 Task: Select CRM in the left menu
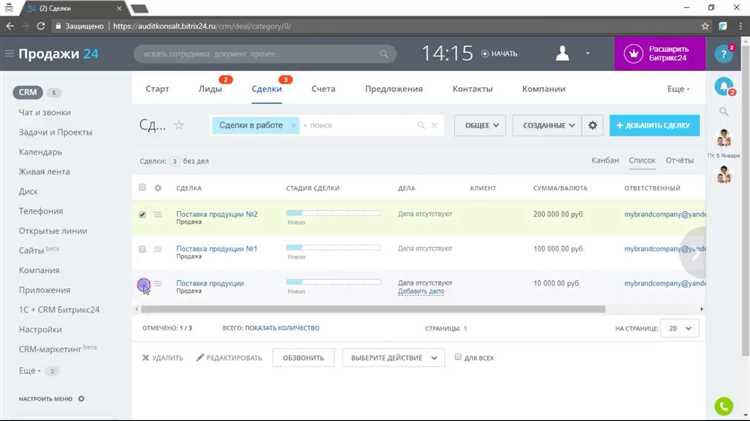point(28,92)
